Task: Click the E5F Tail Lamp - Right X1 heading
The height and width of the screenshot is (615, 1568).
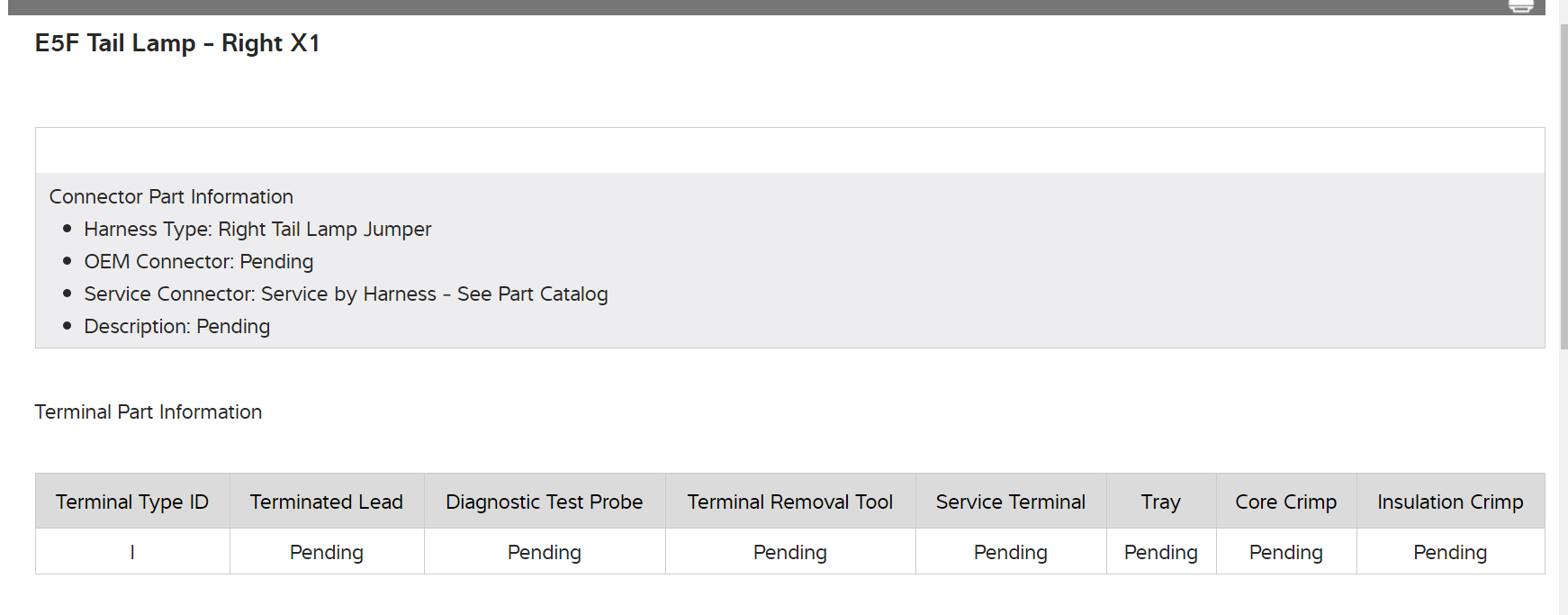Action: 177,43
